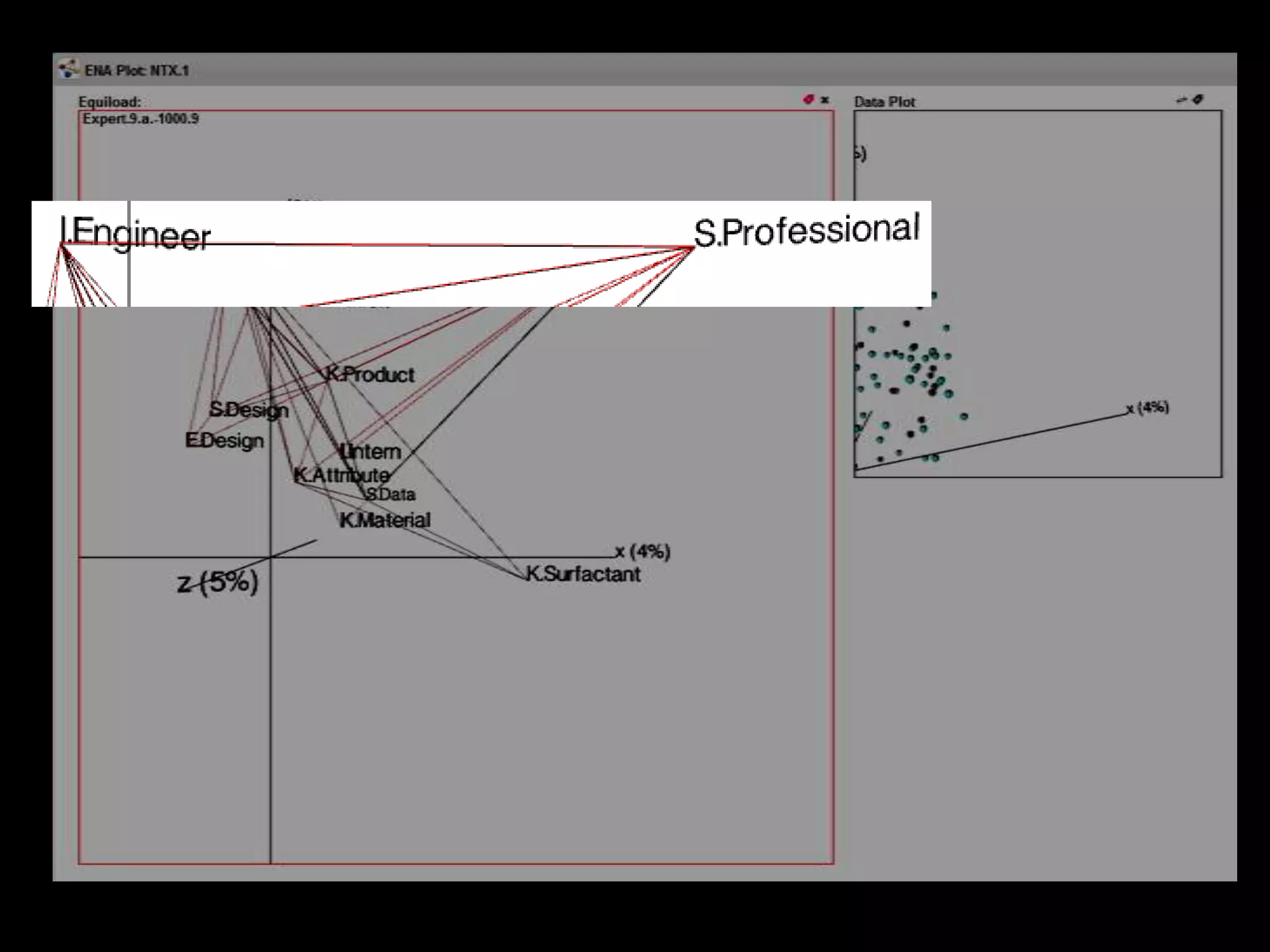Select the S.Professional node label
1270x952 pixels.
pyautogui.click(x=806, y=230)
